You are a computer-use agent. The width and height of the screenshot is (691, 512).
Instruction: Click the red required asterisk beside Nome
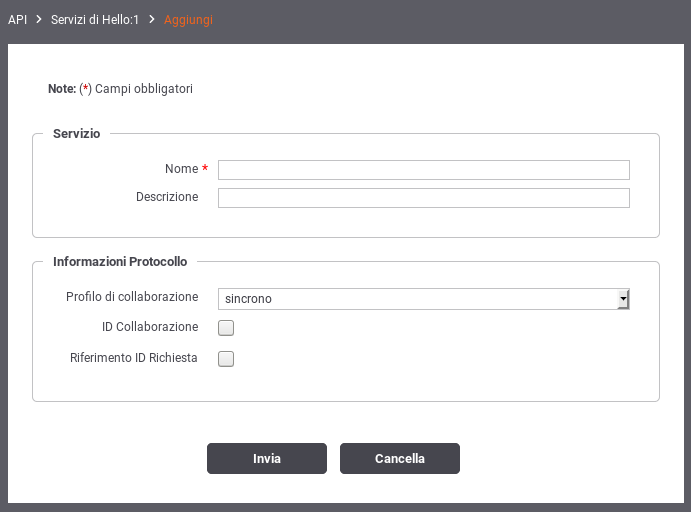[205, 168]
